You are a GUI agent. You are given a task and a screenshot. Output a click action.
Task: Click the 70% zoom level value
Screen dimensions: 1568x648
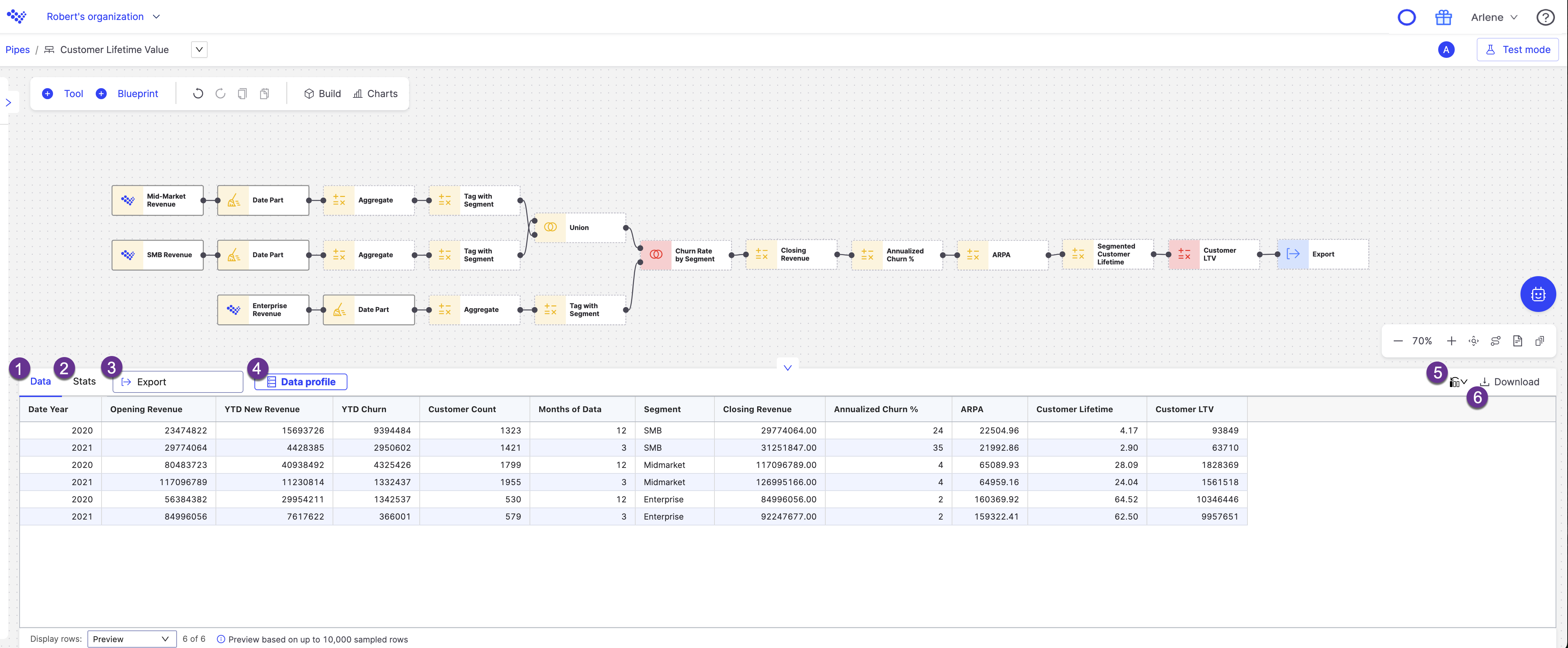pyautogui.click(x=1422, y=341)
